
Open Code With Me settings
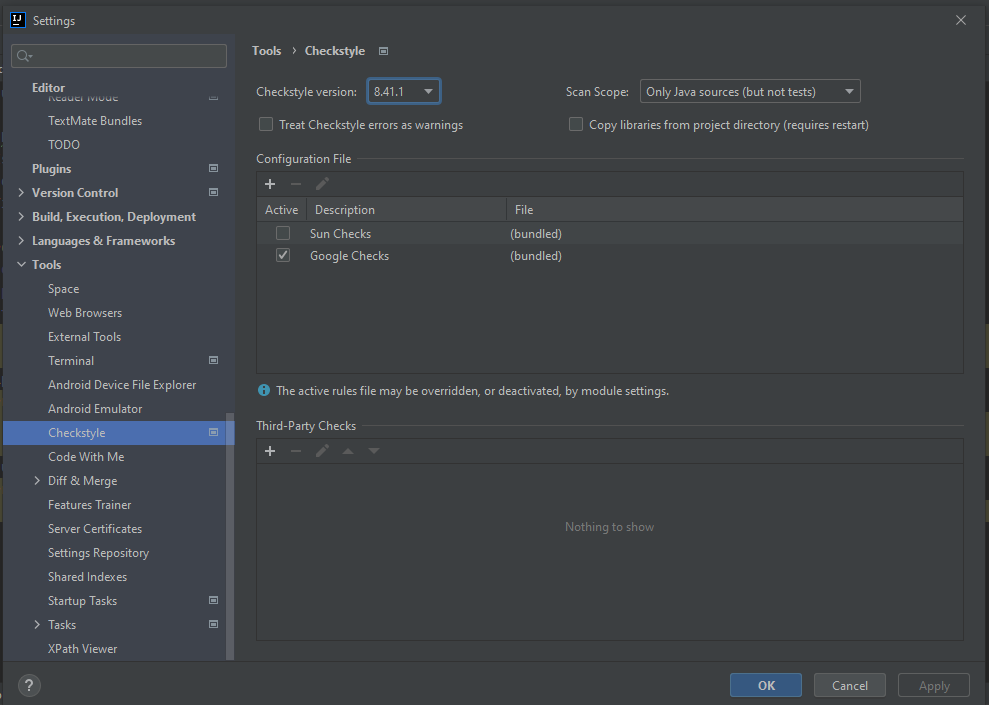tap(86, 457)
